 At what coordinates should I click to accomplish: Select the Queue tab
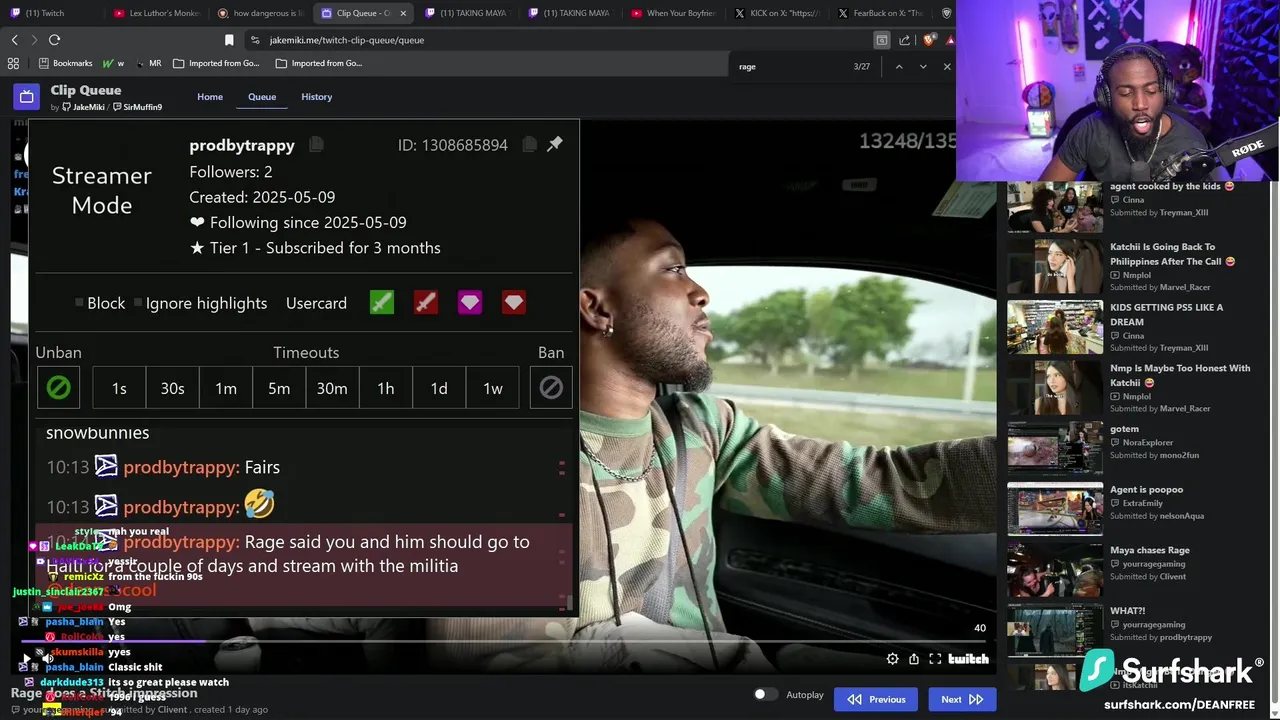(262, 97)
